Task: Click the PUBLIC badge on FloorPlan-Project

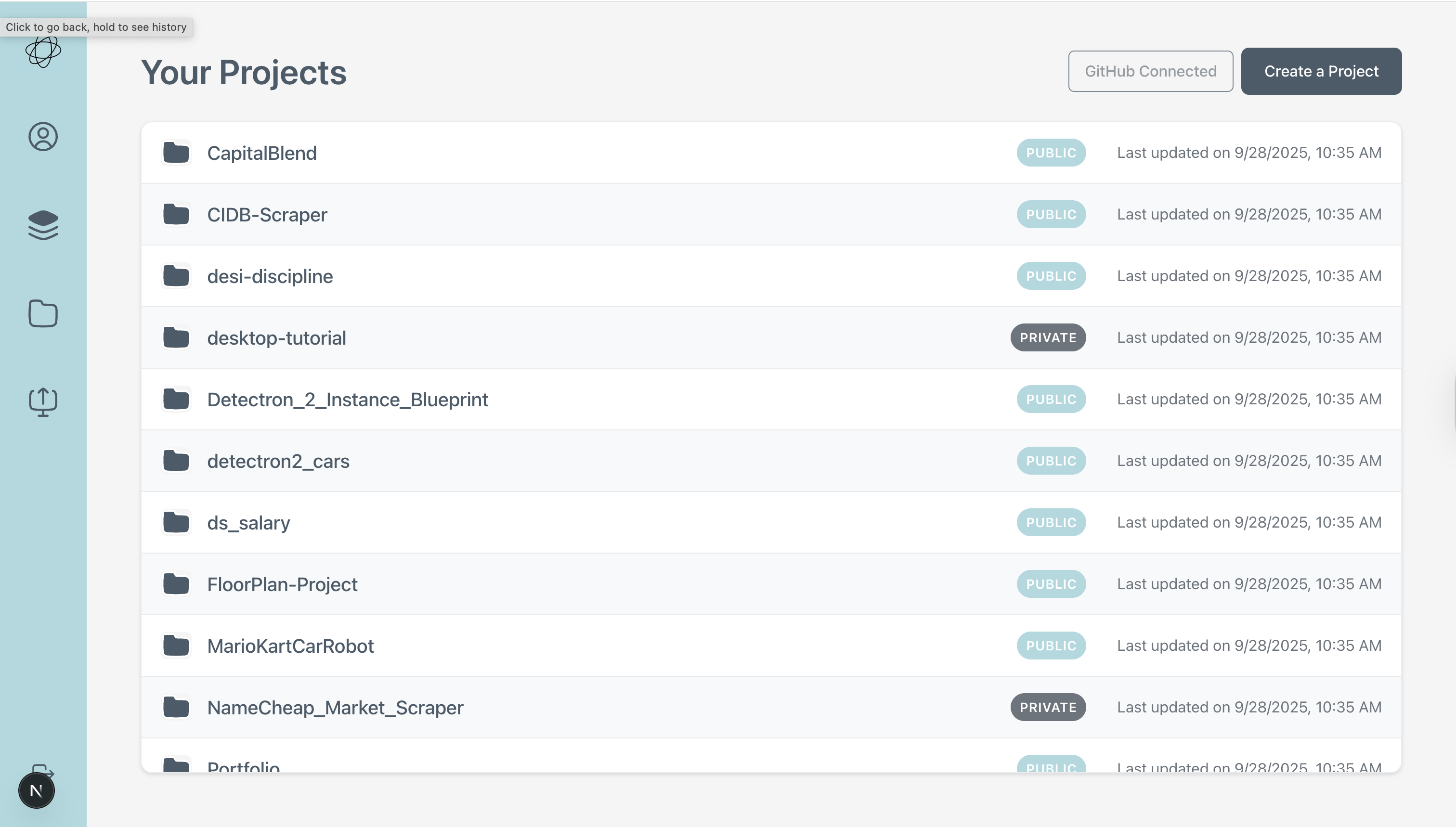Action: (x=1051, y=584)
